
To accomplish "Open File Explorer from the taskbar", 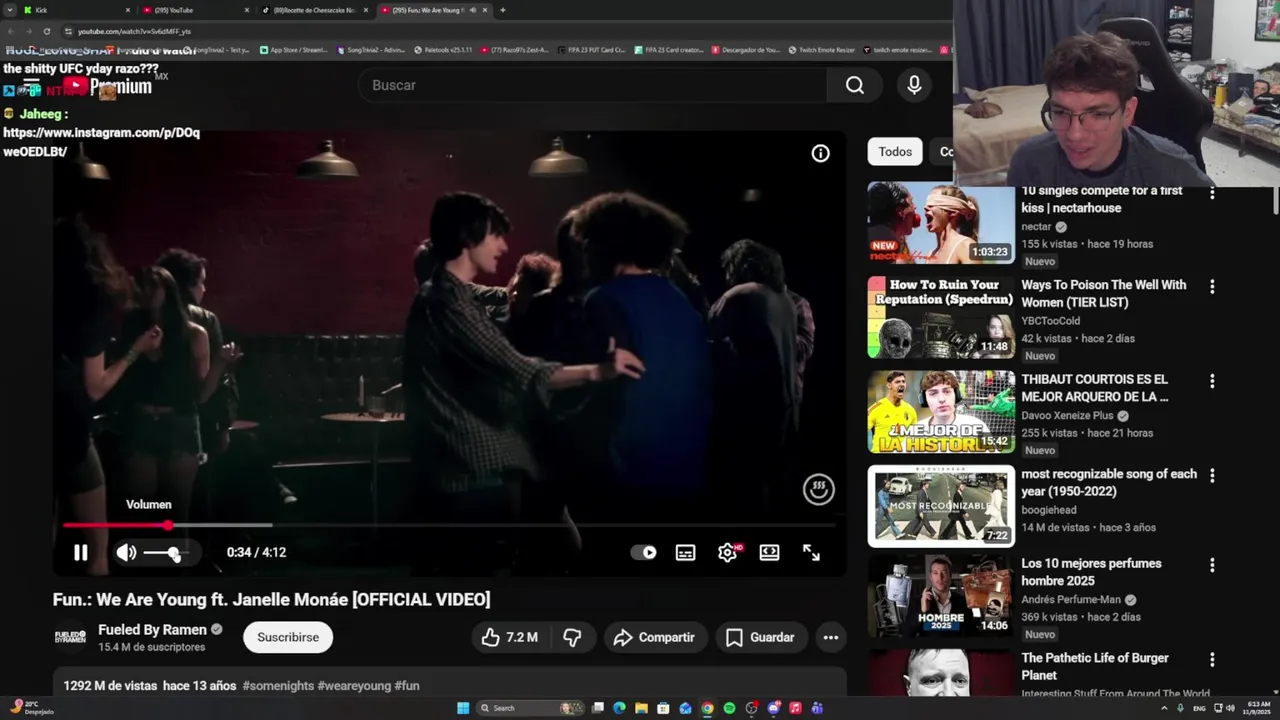I will tap(641, 708).
